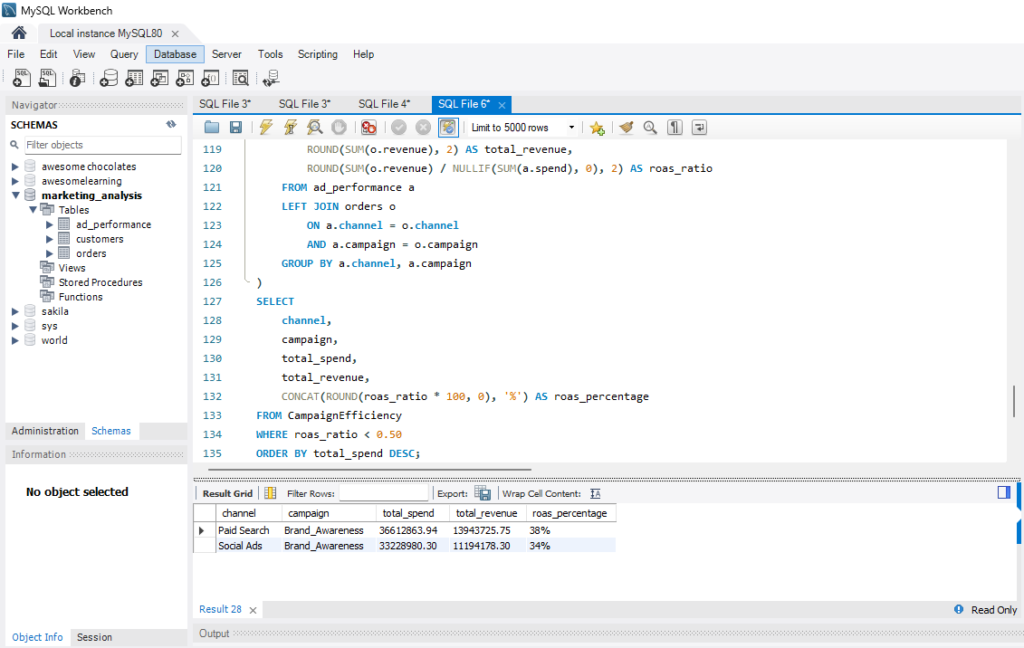1024x648 pixels.
Task: Expand the customers table
Action: (49, 239)
